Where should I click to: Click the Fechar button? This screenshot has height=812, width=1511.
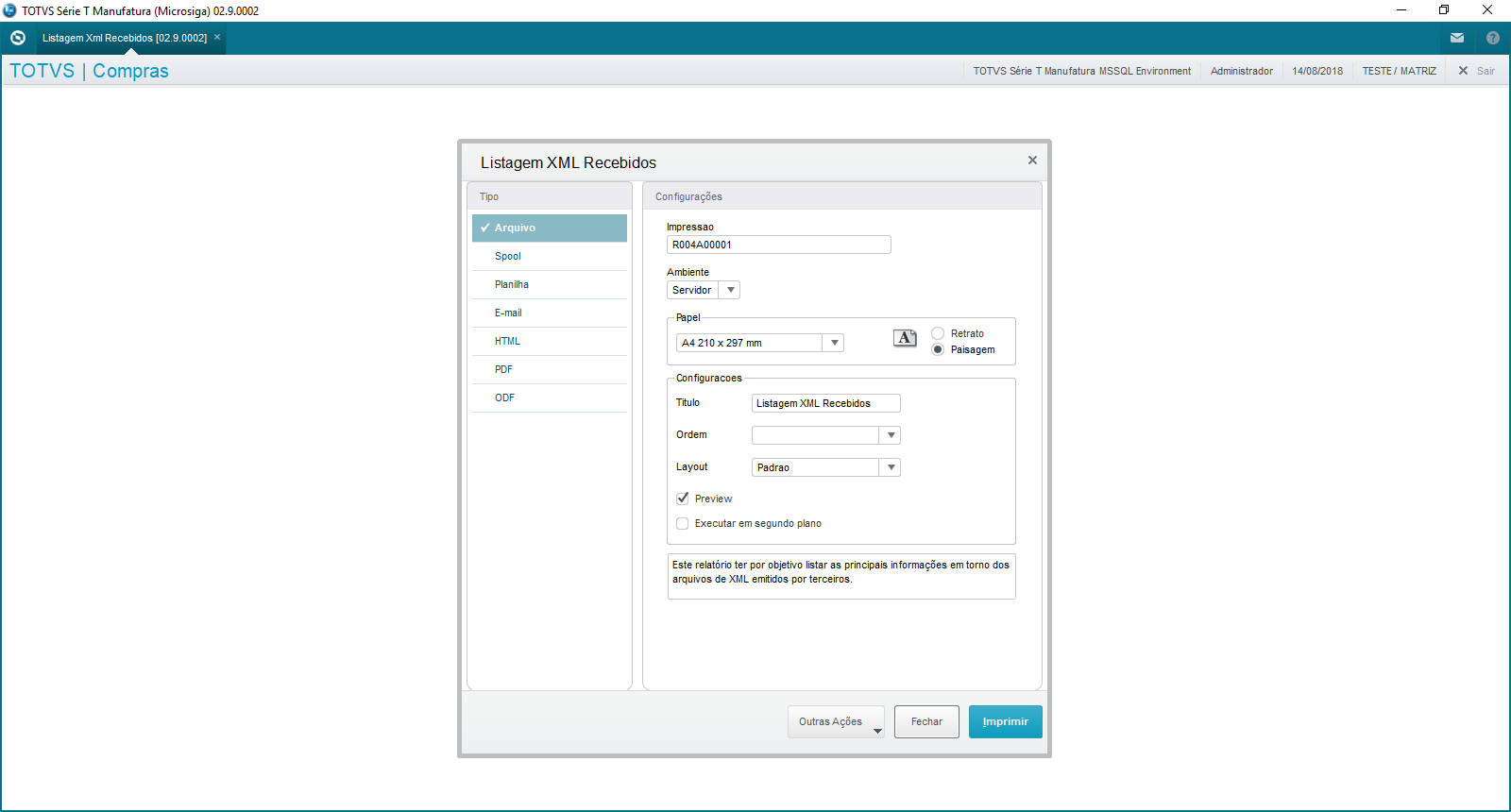[x=926, y=721]
